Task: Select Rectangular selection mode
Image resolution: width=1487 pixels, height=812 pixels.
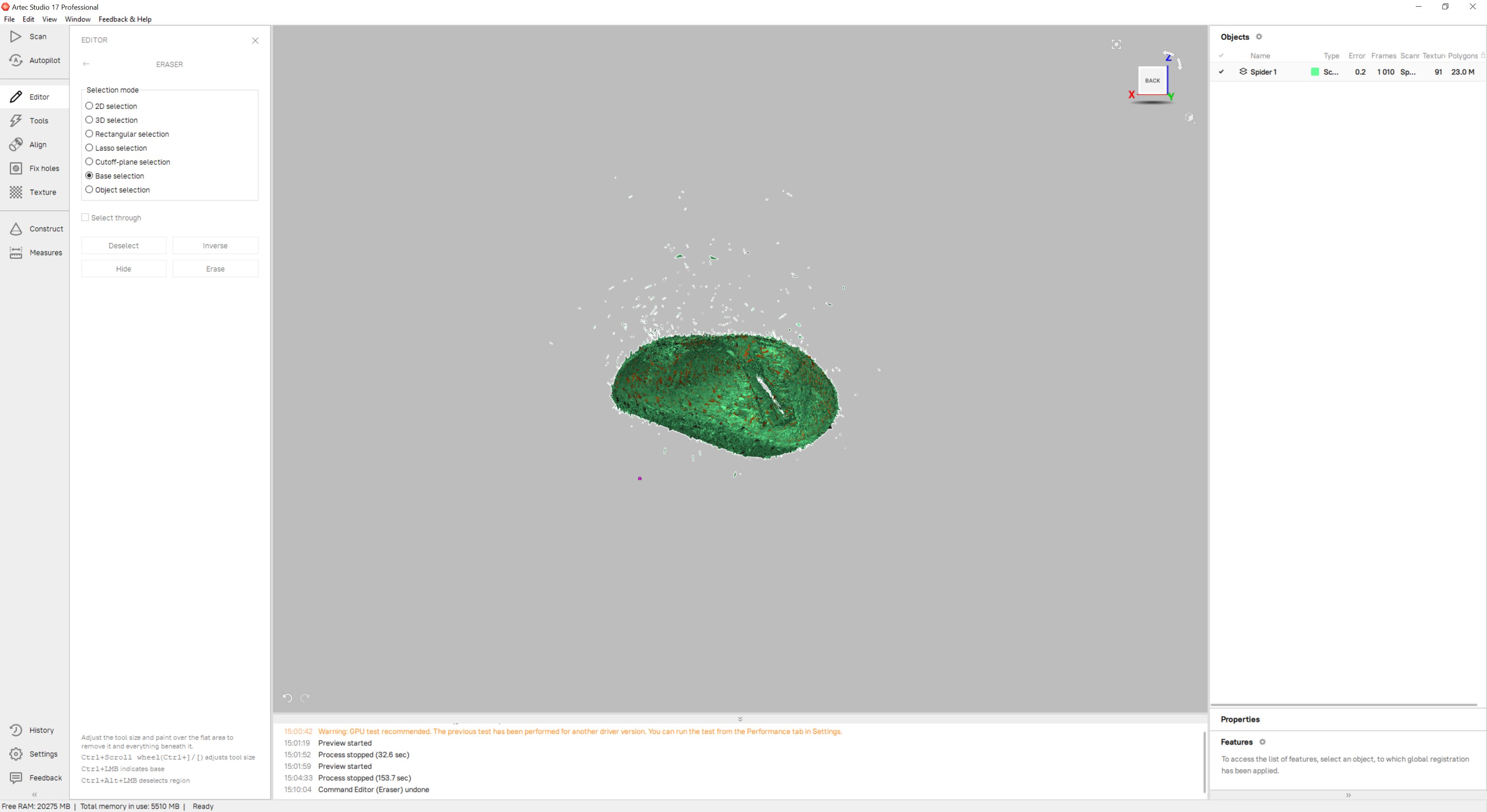Action: coord(127,134)
